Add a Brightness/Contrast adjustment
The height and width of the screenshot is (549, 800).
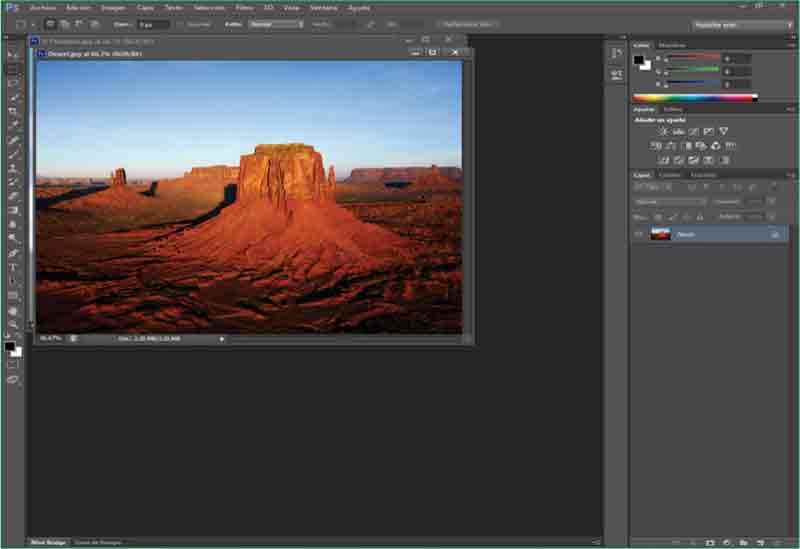coord(663,131)
